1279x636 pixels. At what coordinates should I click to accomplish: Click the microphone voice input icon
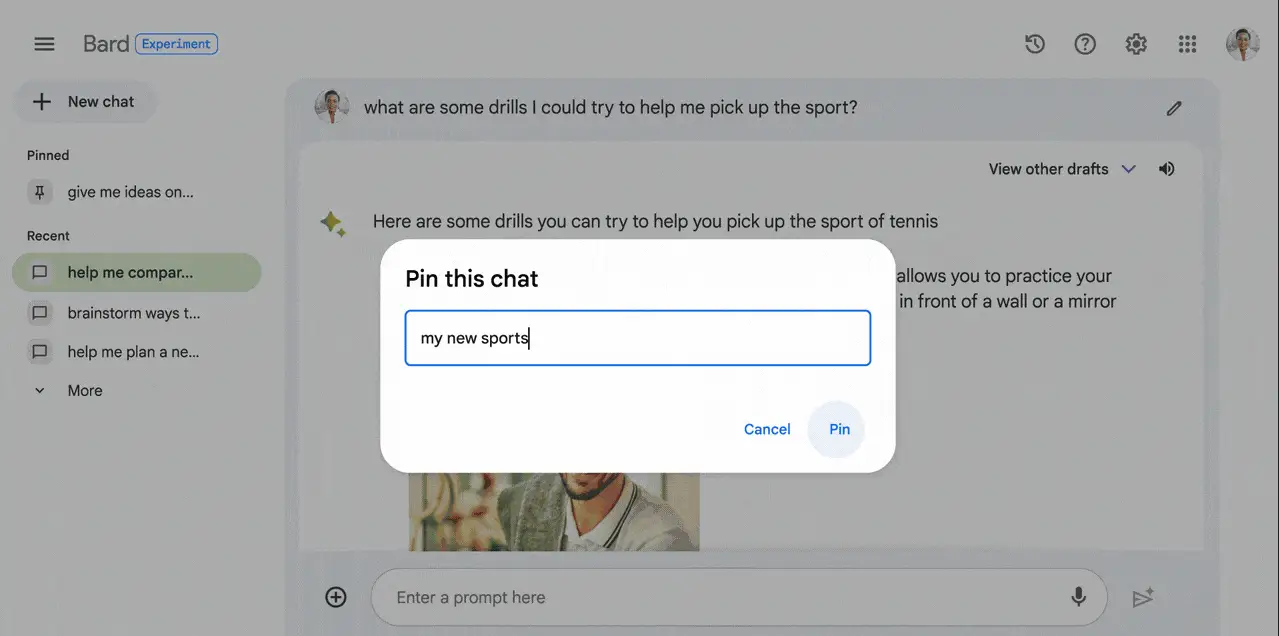point(1078,597)
